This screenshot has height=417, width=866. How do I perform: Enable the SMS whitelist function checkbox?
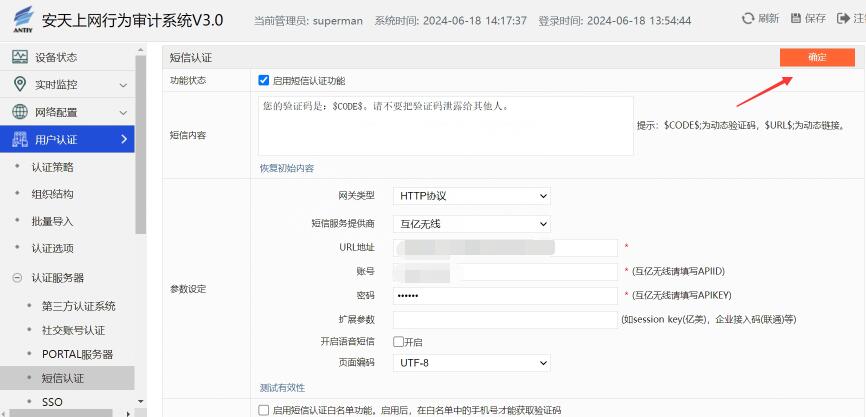point(264,410)
